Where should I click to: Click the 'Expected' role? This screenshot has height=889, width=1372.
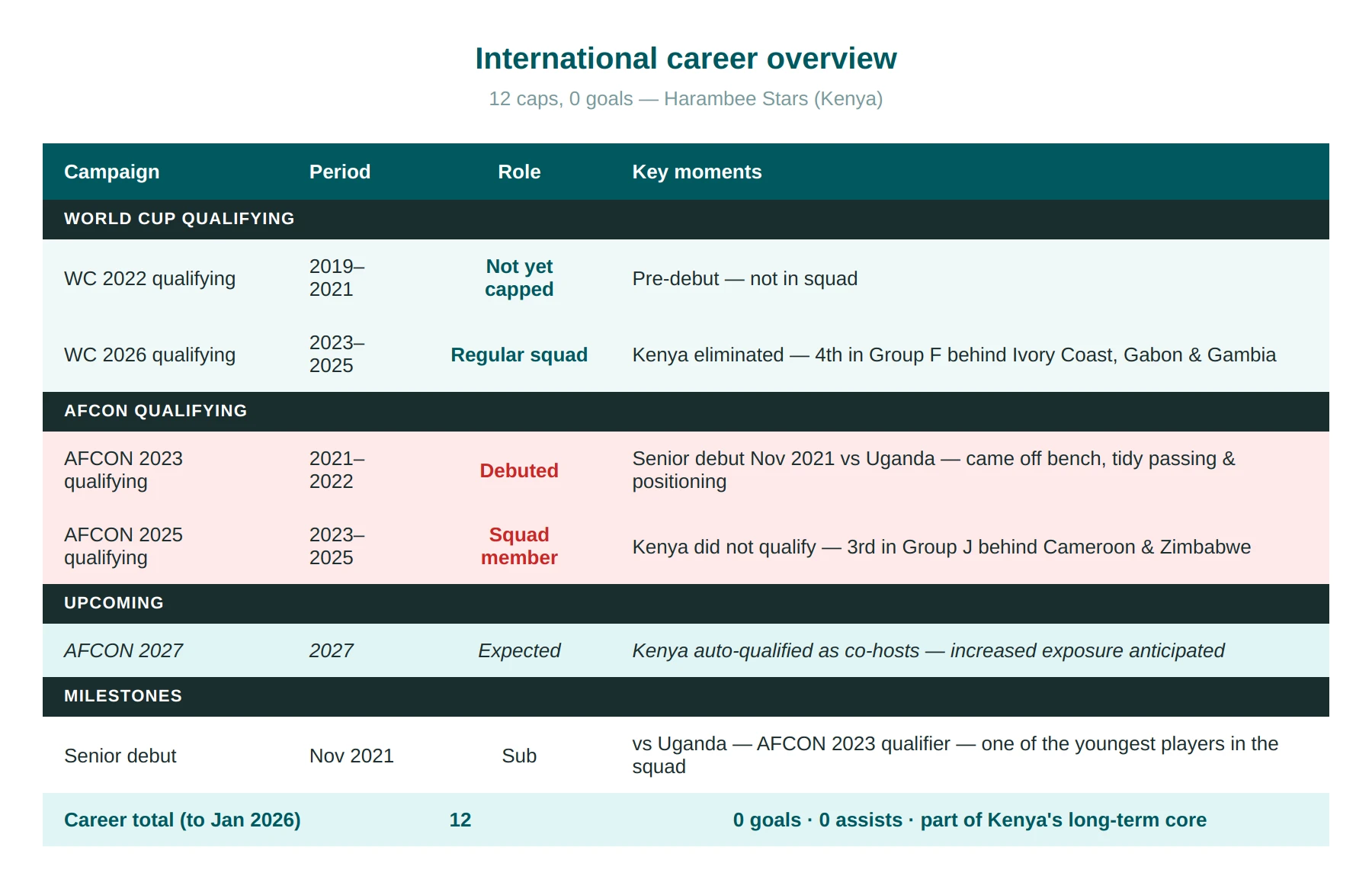[x=519, y=650]
